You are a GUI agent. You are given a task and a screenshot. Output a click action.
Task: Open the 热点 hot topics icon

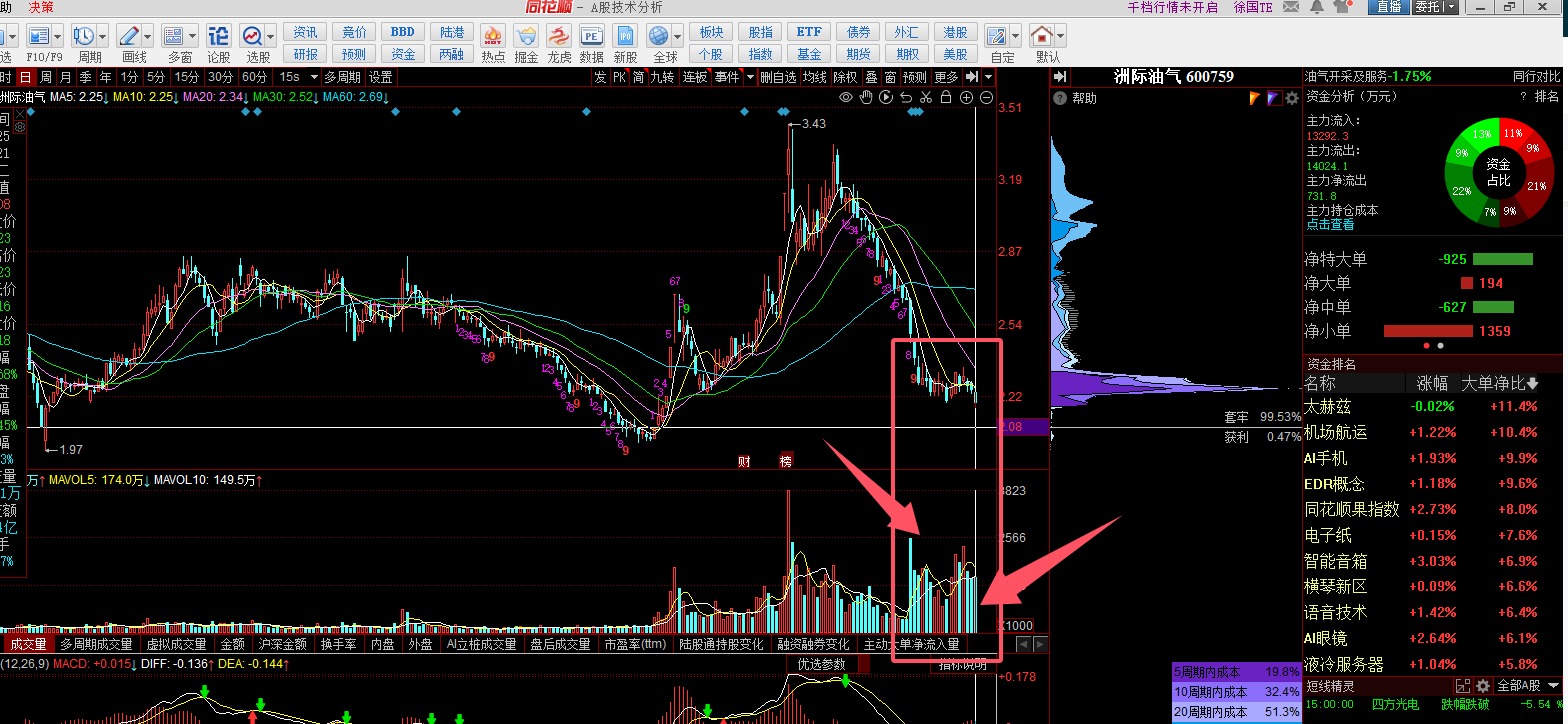[493, 36]
